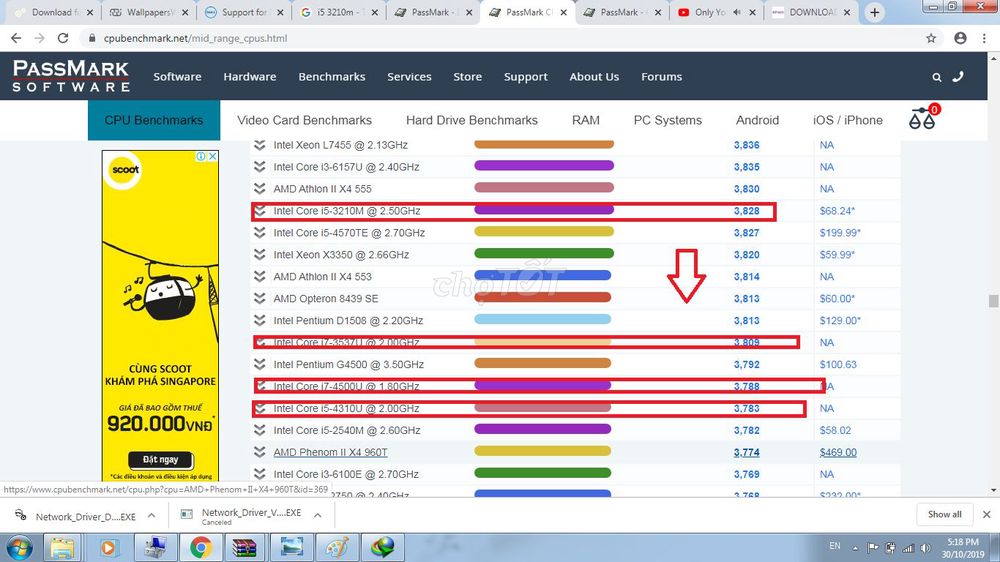Click the site lock icon in address bar
The width and height of the screenshot is (1000, 562).
click(92, 38)
